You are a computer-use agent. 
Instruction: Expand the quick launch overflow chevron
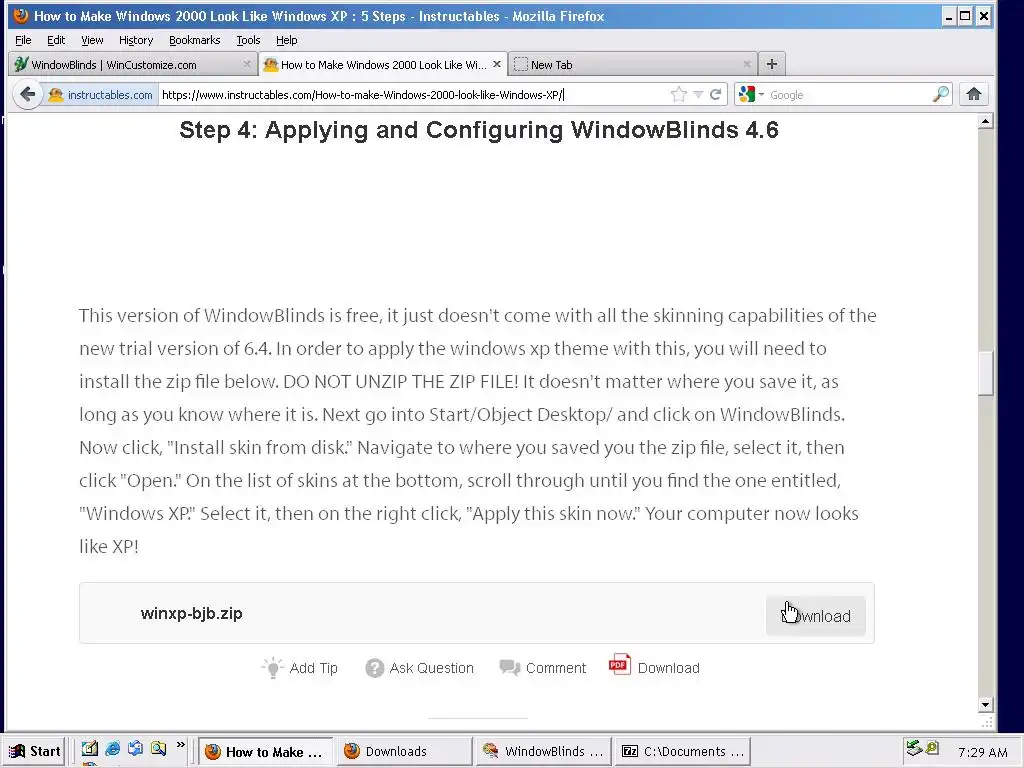[181, 744]
